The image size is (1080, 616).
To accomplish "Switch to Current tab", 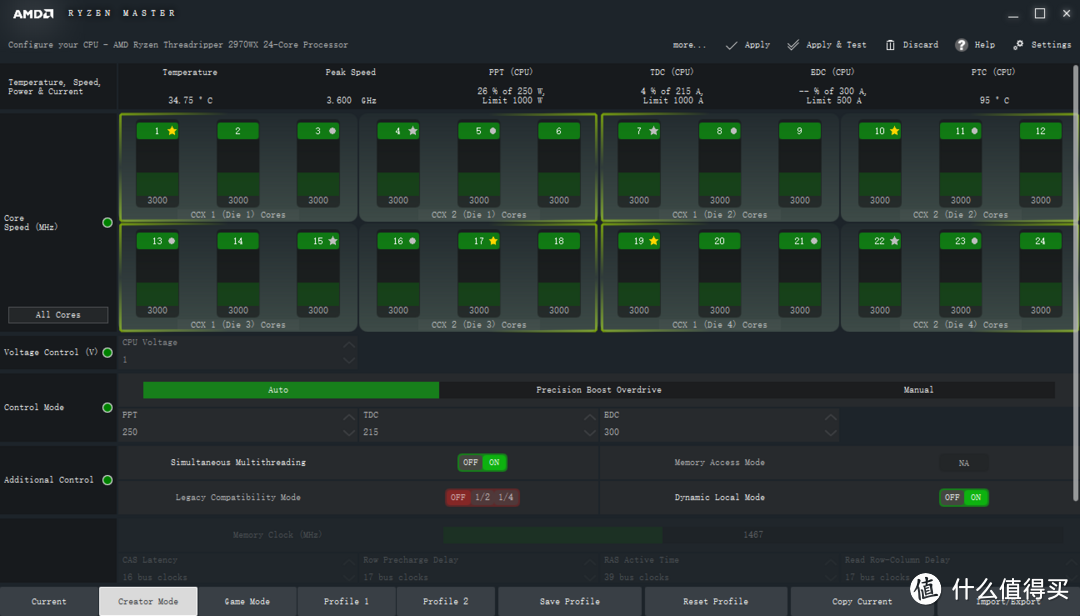I will 49,602.
